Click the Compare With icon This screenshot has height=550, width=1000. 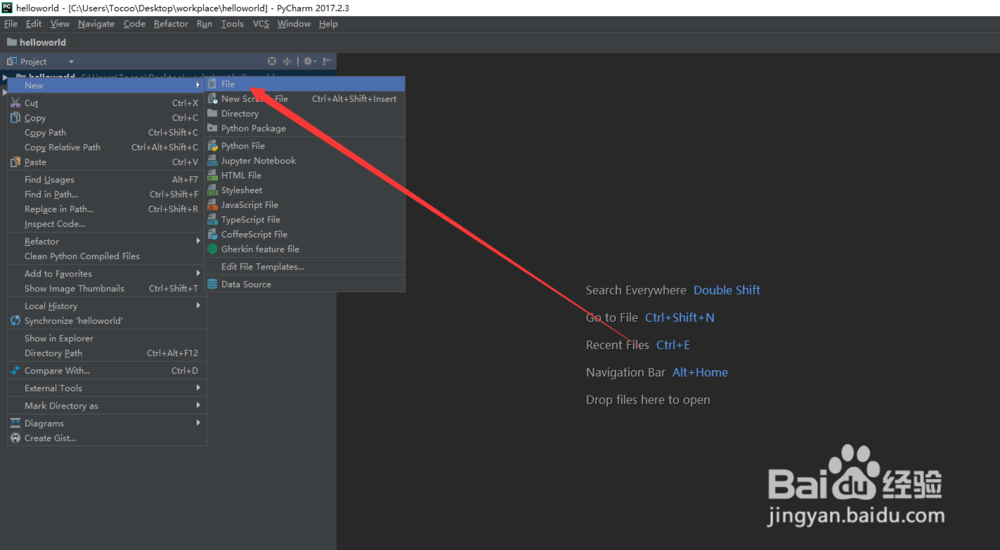click(x=15, y=371)
